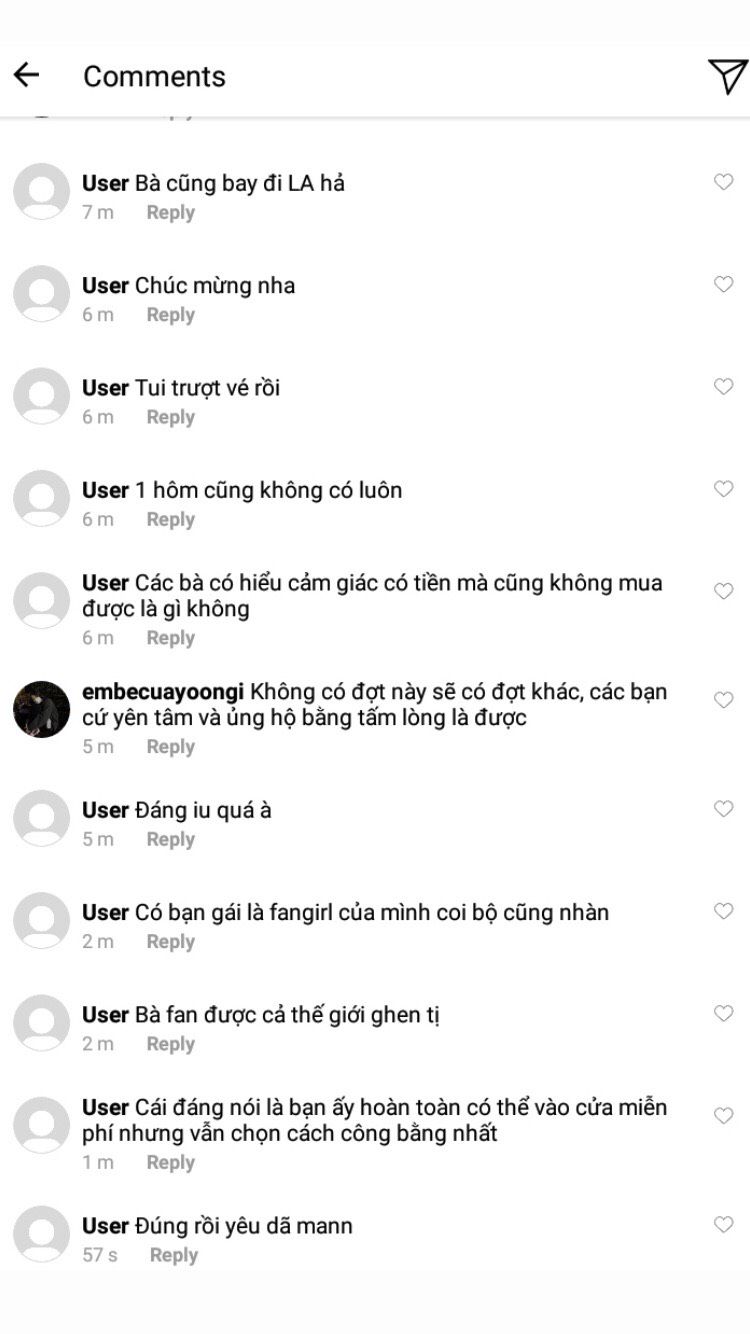Screen dimensions: 750x1334
Task: Like the 'Chúc mừng nha' comment
Action: coord(723,284)
